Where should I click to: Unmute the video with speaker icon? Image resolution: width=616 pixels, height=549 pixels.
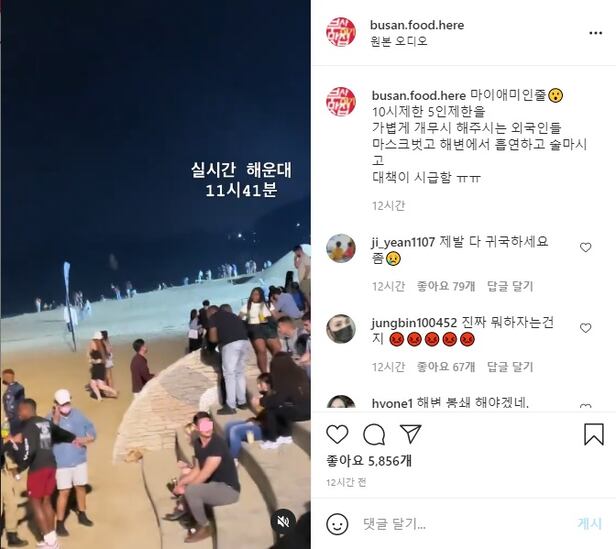[x=283, y=521]
